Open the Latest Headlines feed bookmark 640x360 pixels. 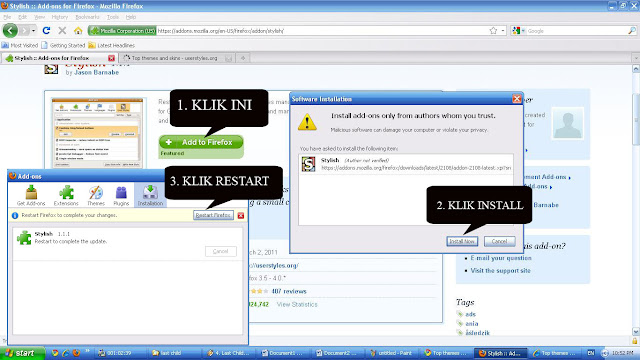[111, 45]
